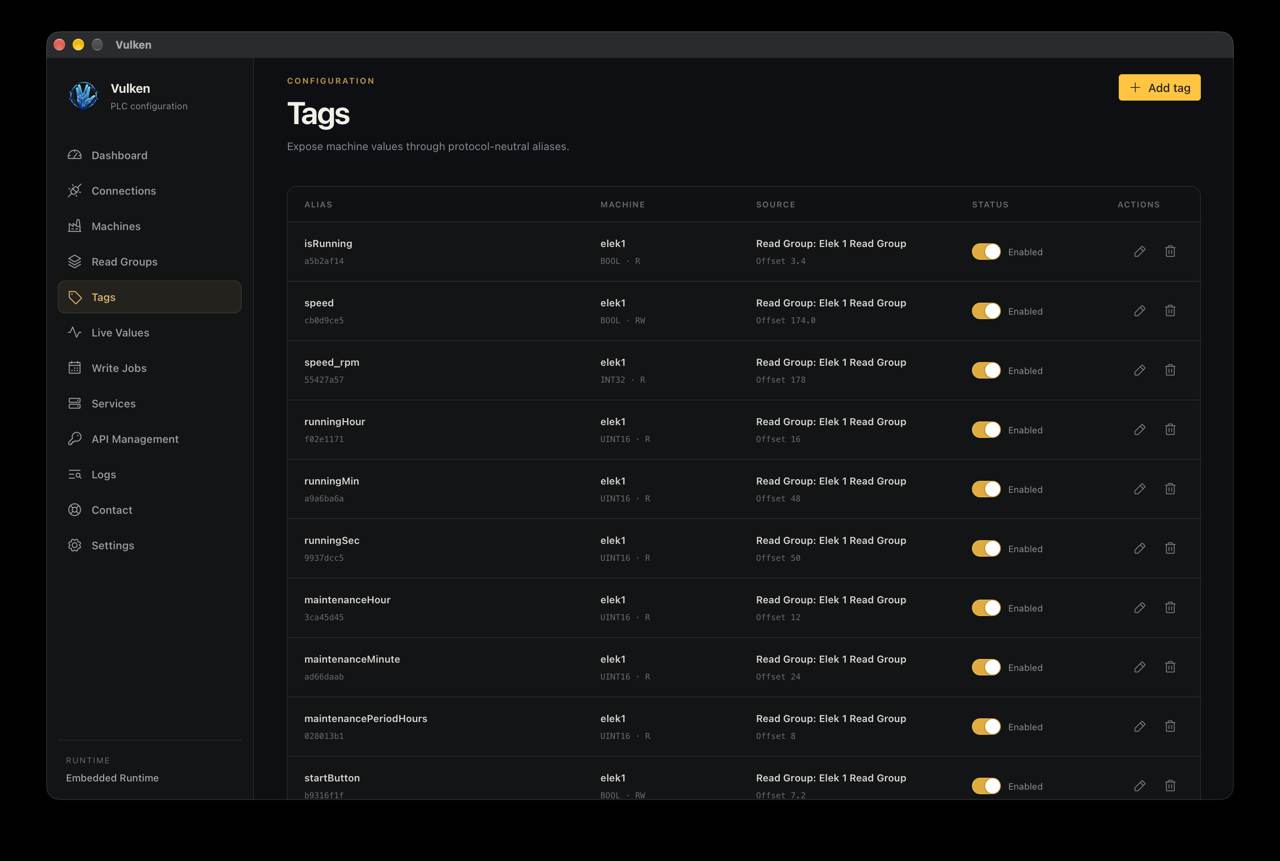This screenshot has width=1280, height=861.
Task: Open the Machines section
Action: point(149,226)
